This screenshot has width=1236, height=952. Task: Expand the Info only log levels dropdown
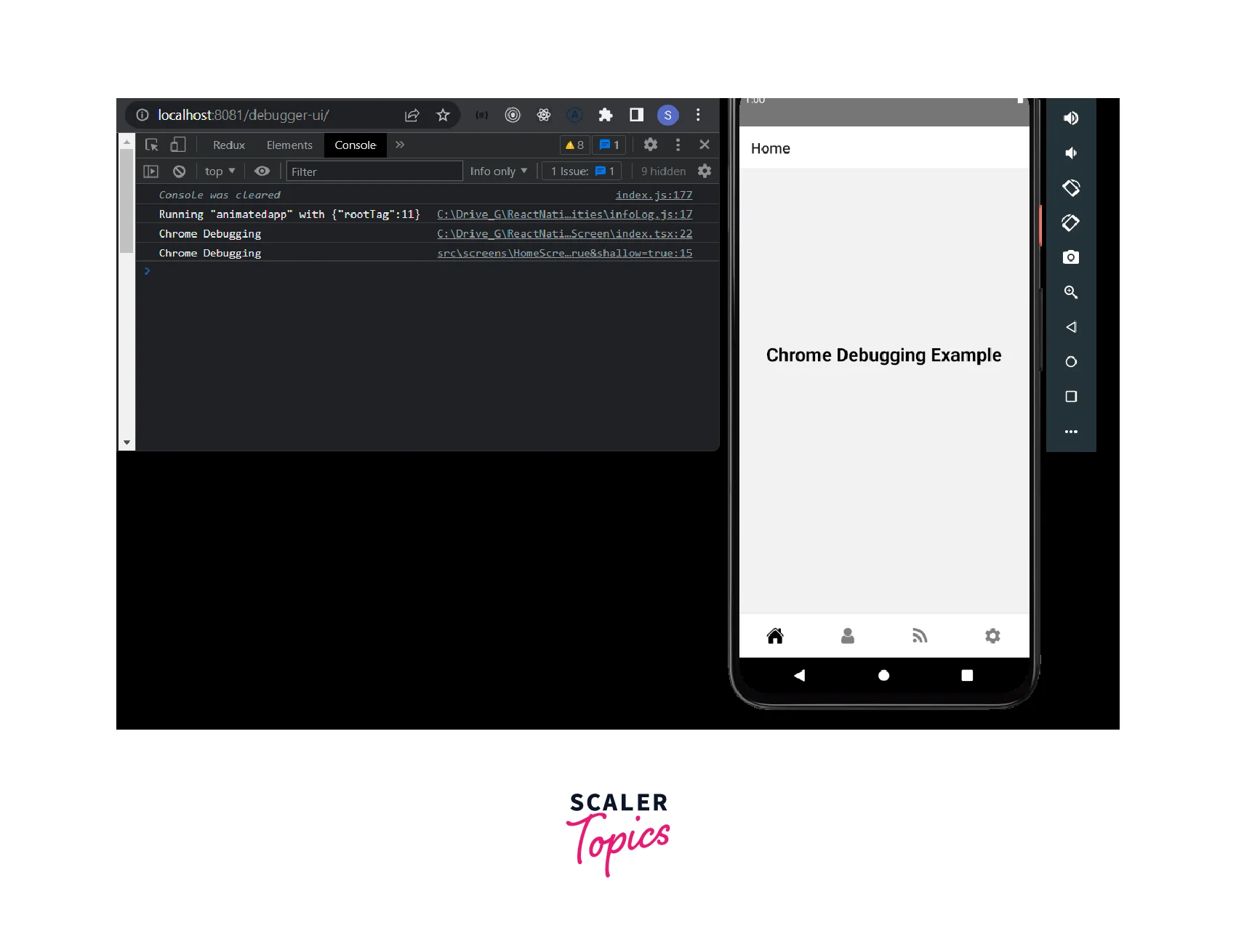pyautogui.click(x=498, y=172)
